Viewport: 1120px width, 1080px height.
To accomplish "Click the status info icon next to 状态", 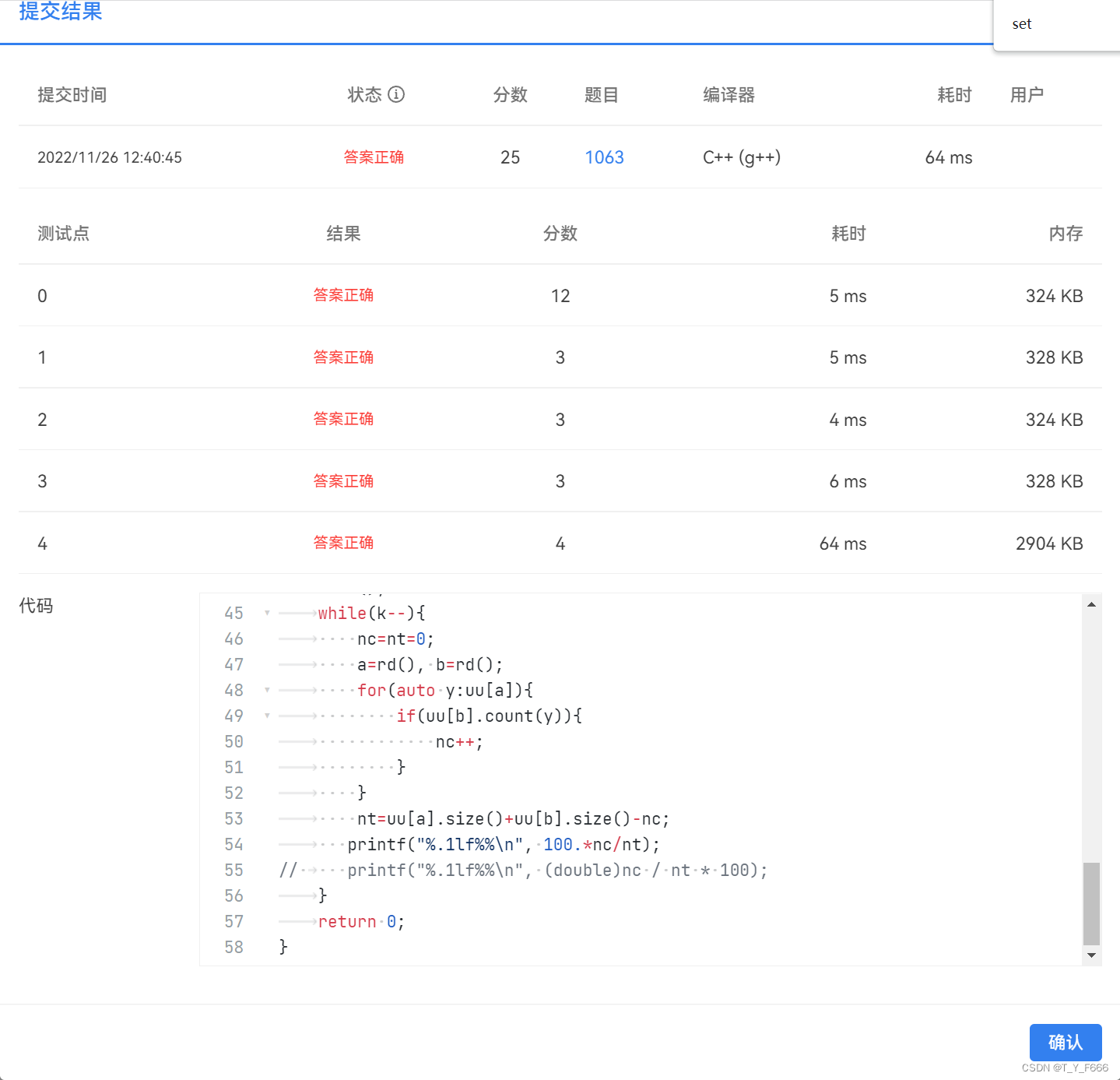I will coord(396,94).
